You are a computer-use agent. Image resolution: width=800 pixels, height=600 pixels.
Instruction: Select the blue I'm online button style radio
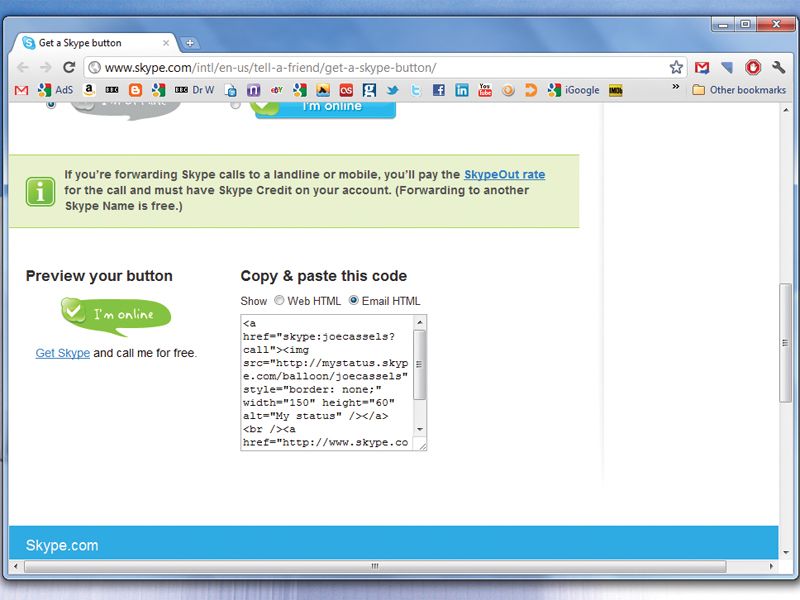pos(235,105)
